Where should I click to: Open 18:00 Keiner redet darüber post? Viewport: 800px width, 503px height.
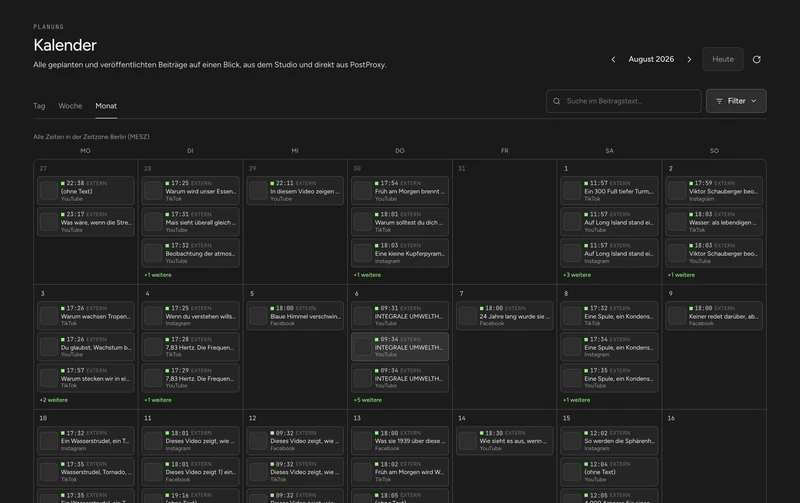click(714, 316)
